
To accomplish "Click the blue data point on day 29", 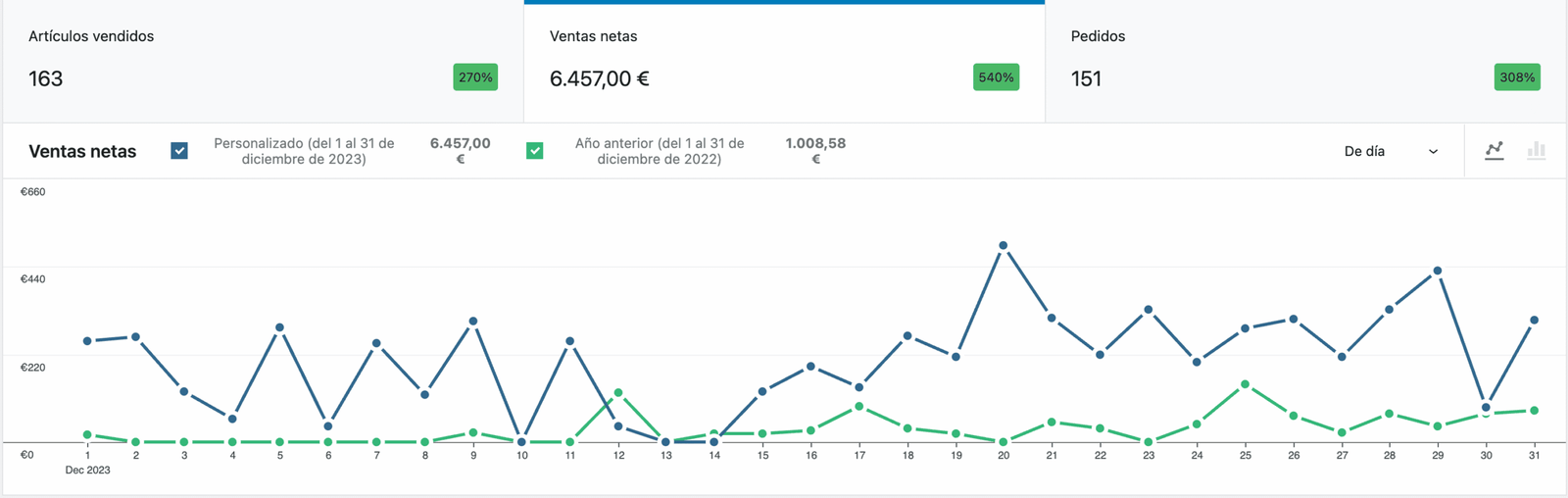I will pos(1438,271).
